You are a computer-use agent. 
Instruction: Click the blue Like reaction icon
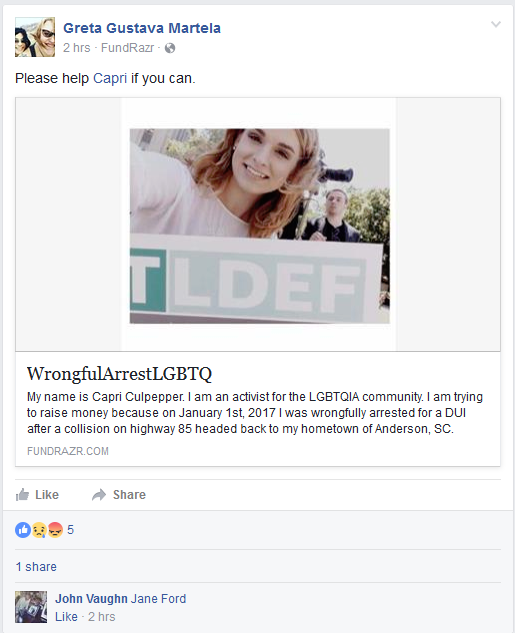click(23, 530)
